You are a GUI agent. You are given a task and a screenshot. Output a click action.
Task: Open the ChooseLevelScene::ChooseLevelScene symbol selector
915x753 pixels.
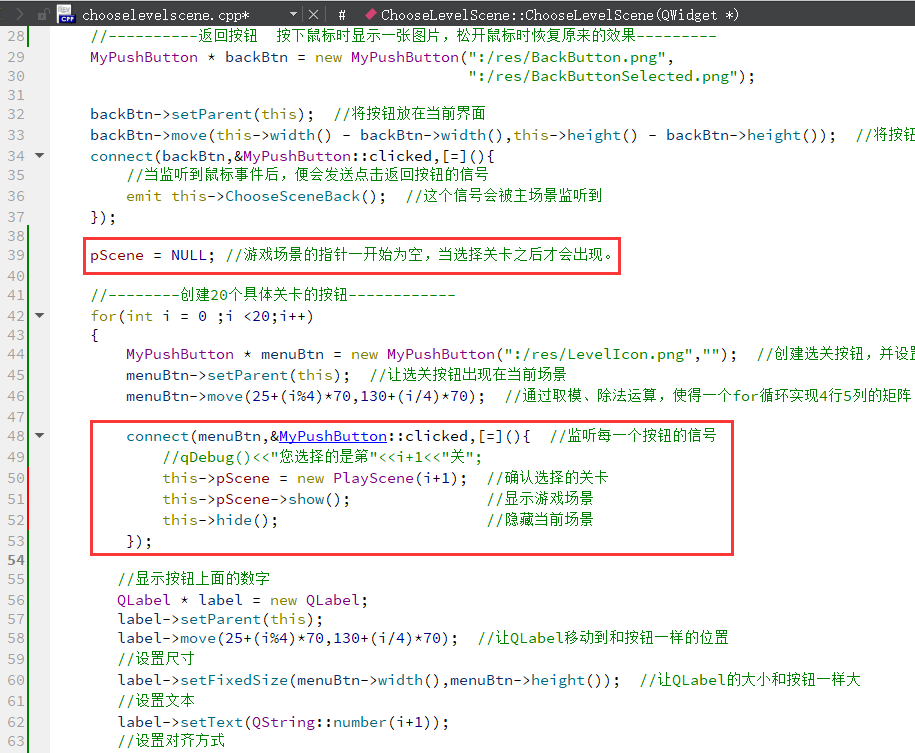(560, 15)
